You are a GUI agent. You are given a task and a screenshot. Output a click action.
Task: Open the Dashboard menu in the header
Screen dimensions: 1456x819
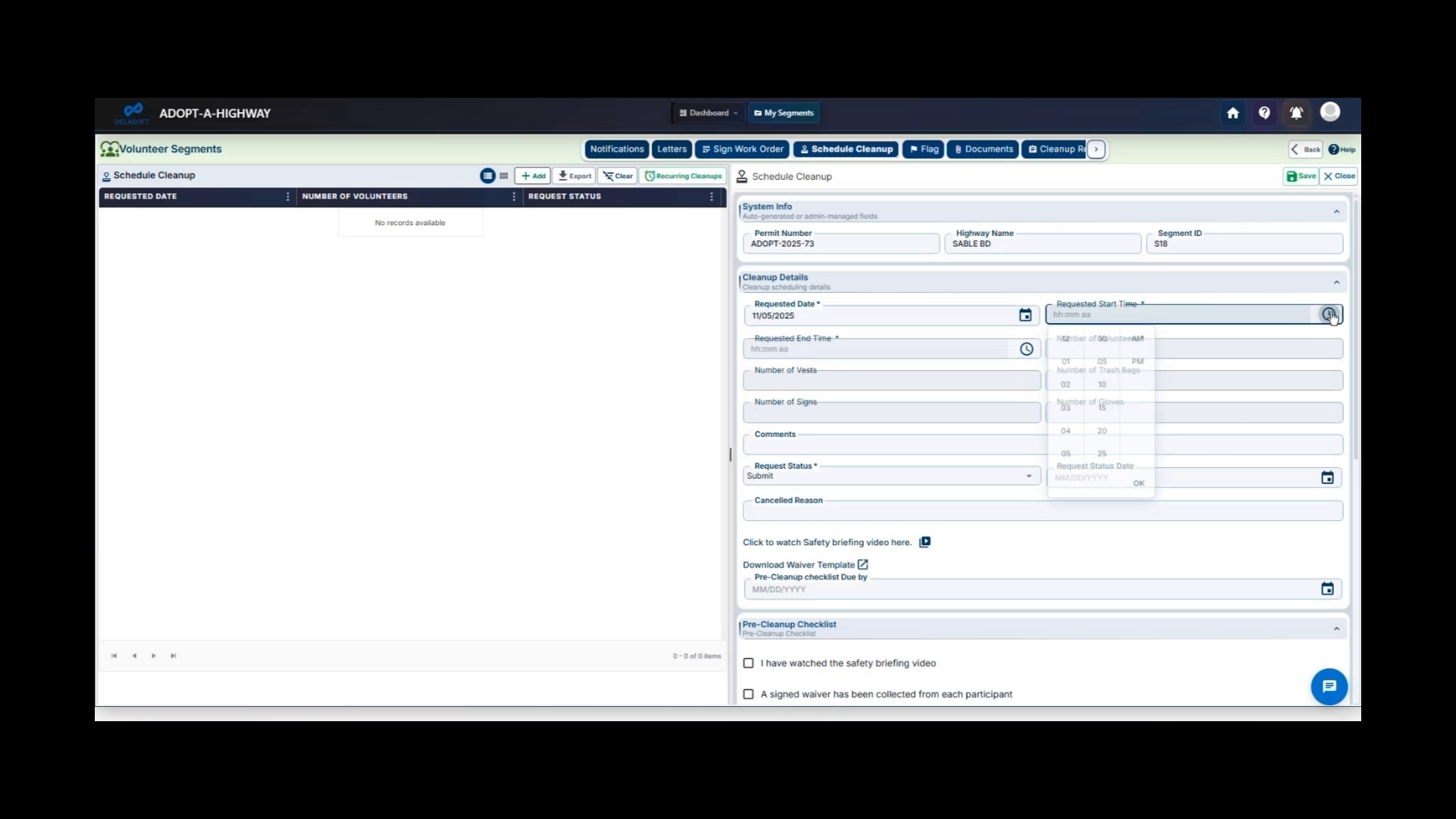(x=708, y=112)
